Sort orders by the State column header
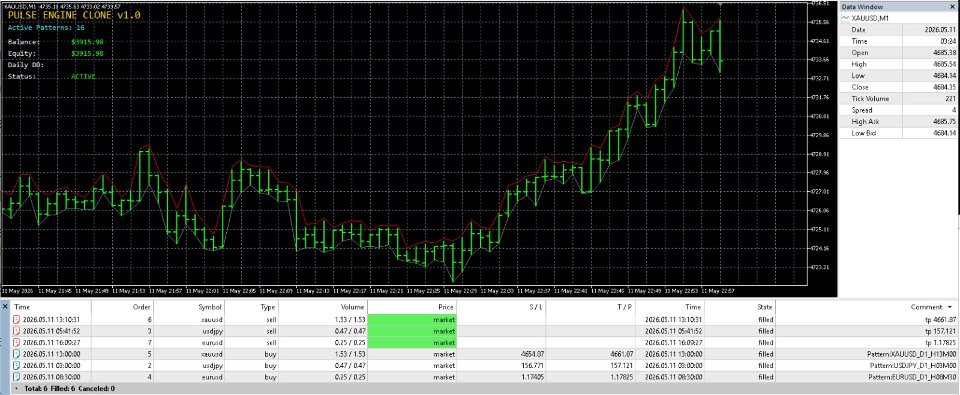The height and width of the screenshot is (395, 960). tap(740, 307)
